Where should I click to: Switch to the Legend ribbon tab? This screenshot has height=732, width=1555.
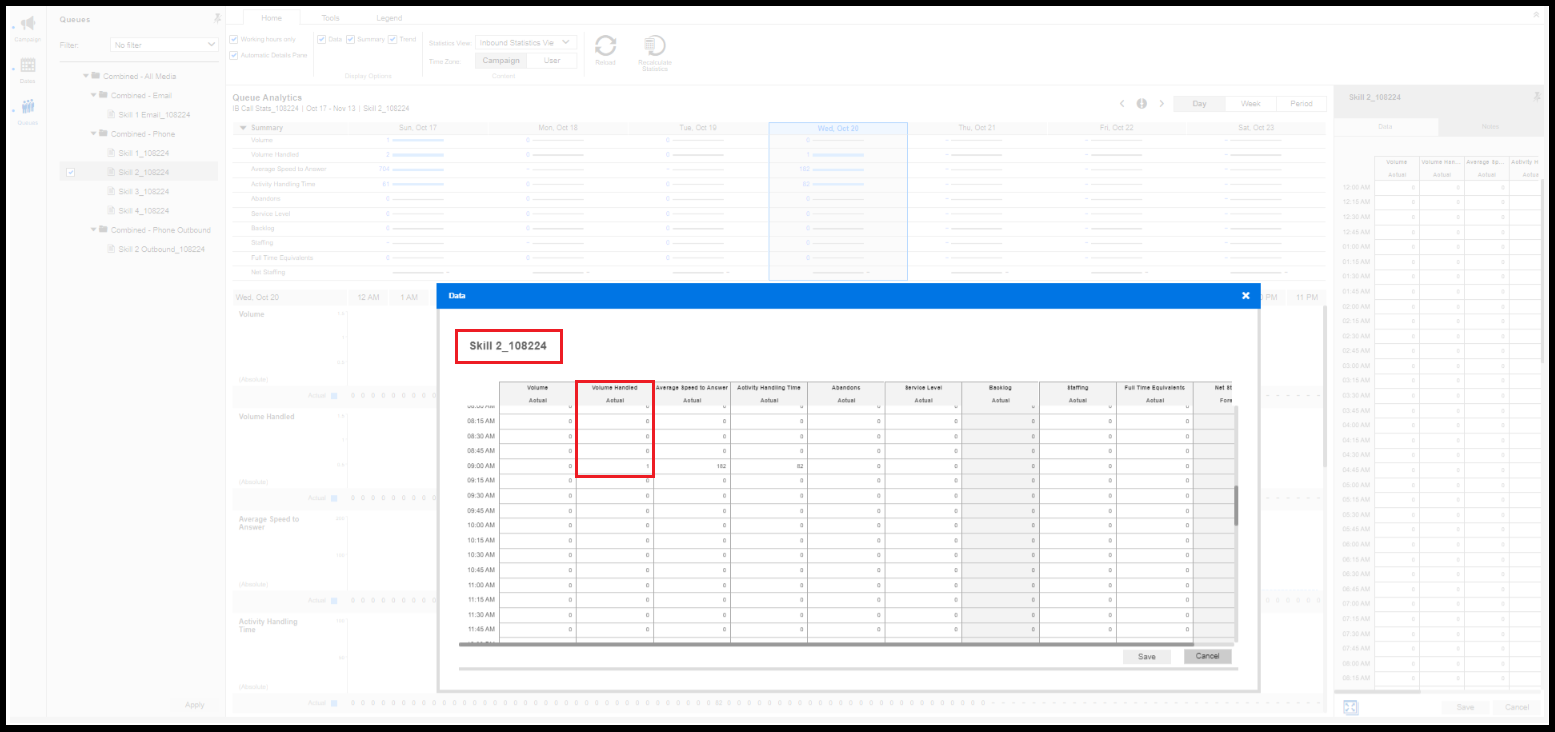(x=389, y=18)
